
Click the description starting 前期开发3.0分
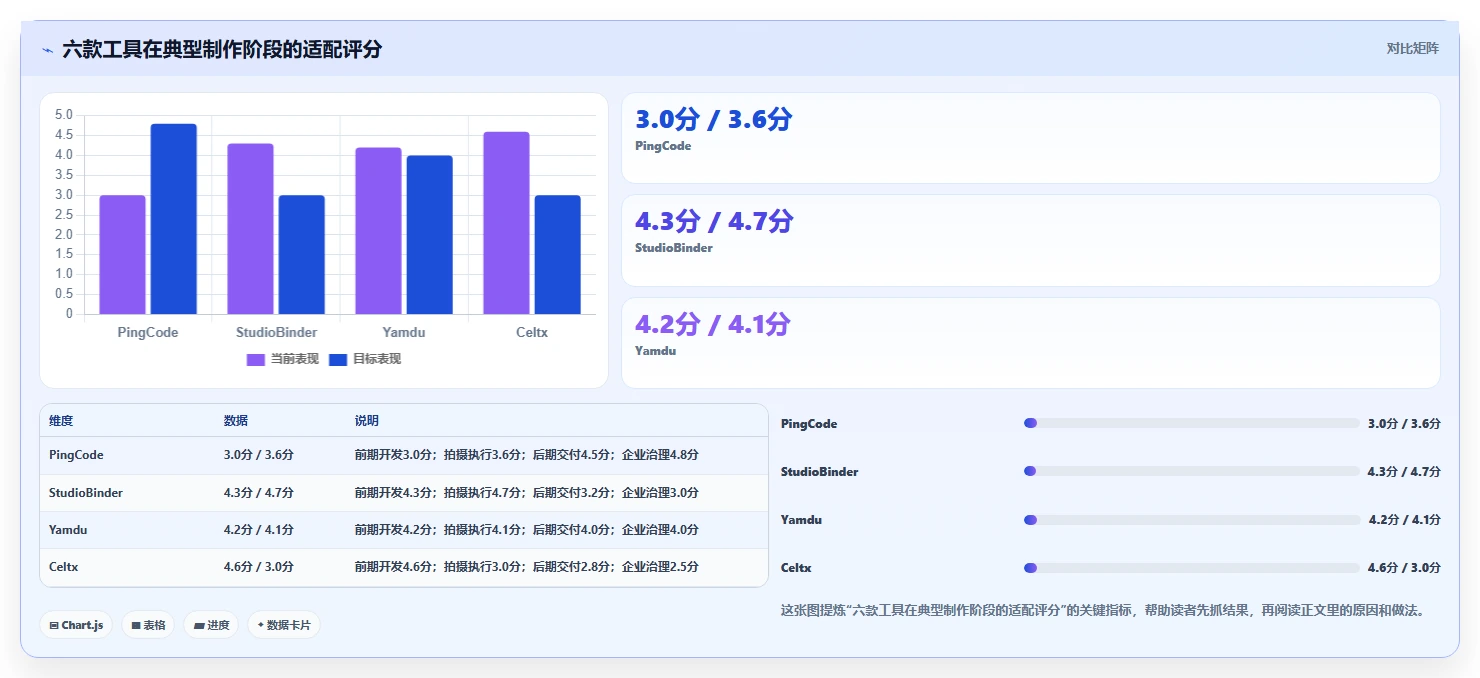pos(527,455)
